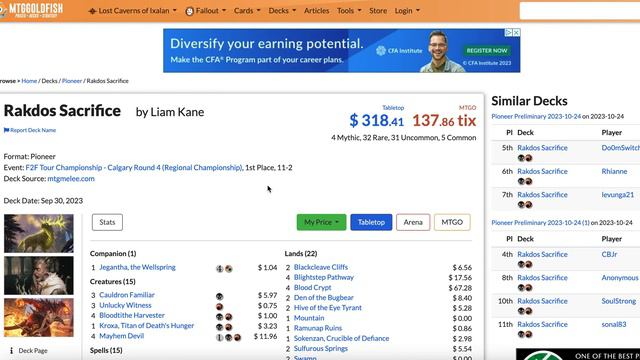
Task: Click the MTGGoldfish logo
Action: pyautogui.click(x=32, y=10)
